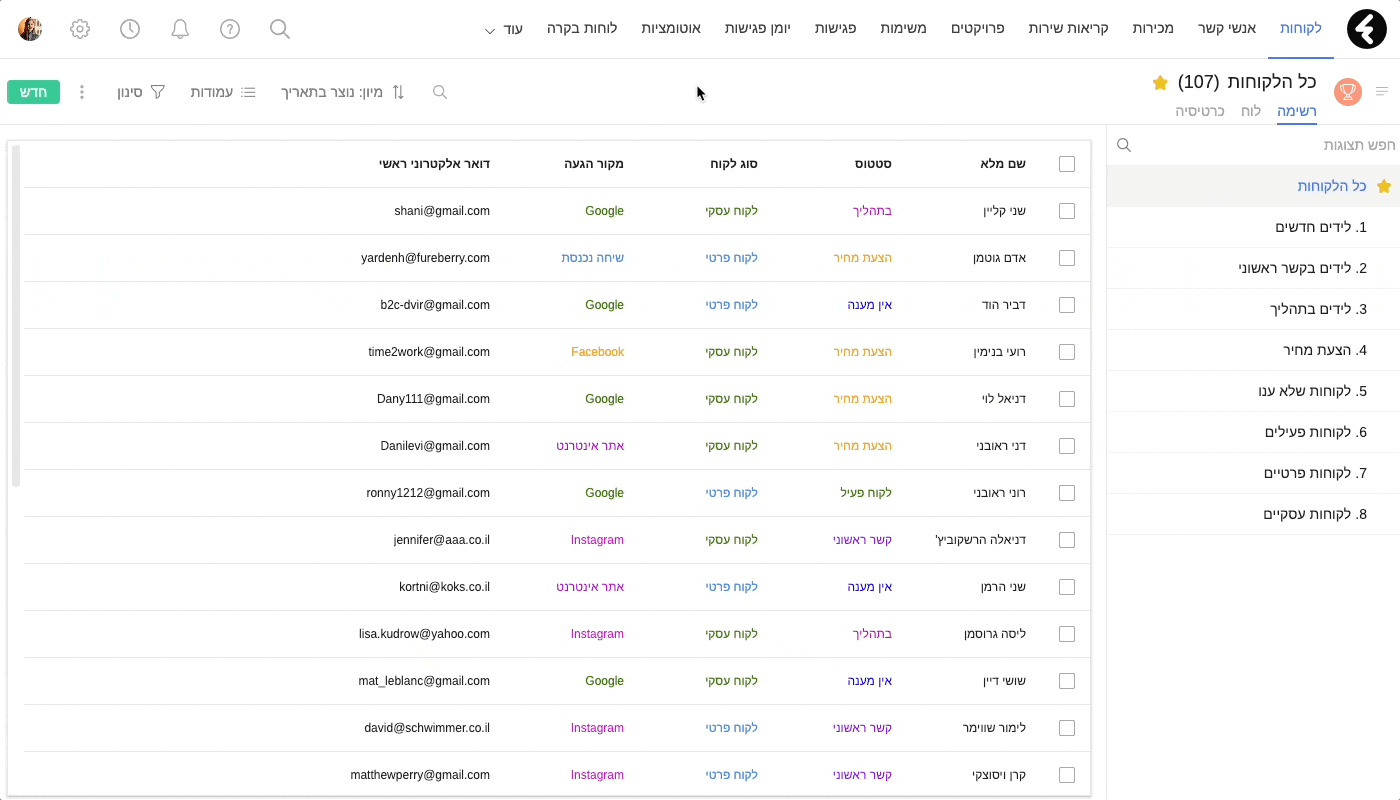Select the רשימה view tab
The width and height of the screenshot is (1400, 800).
tap(1297, 111)
